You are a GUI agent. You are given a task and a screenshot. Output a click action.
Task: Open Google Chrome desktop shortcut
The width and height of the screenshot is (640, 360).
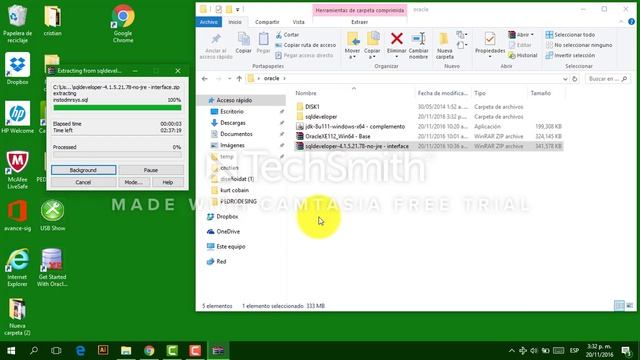[x=123, y=24]
